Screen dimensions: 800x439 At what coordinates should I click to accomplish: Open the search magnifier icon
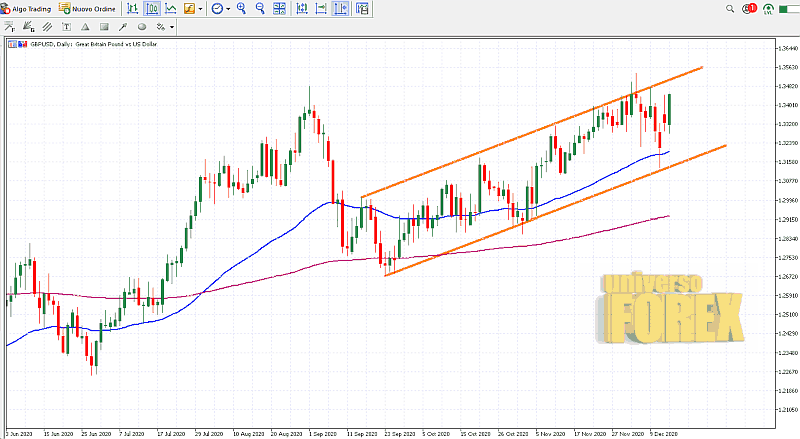coord(732,9)
